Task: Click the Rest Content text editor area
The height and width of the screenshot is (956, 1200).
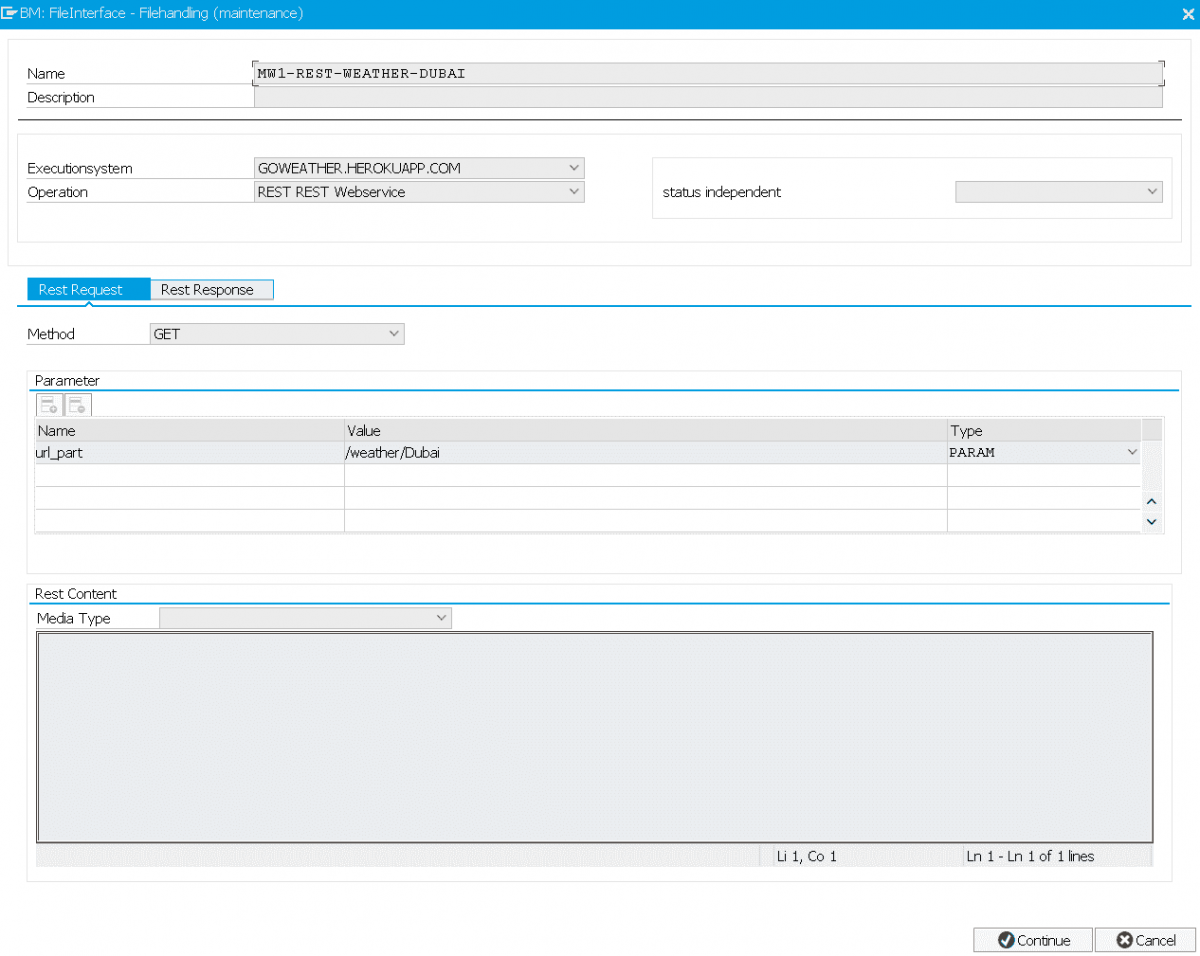Action: [595, 738]
